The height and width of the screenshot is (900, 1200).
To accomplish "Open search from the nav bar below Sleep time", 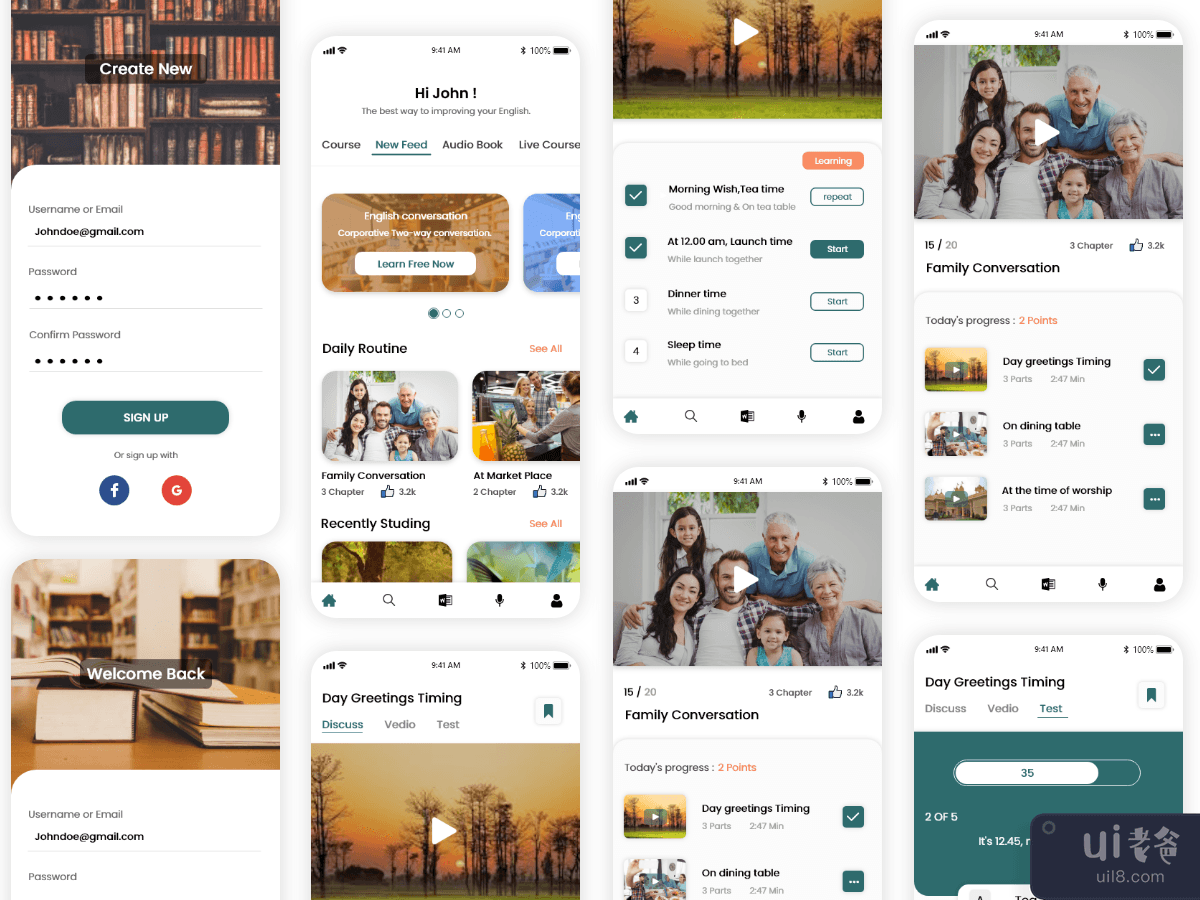I will [690, 416].
